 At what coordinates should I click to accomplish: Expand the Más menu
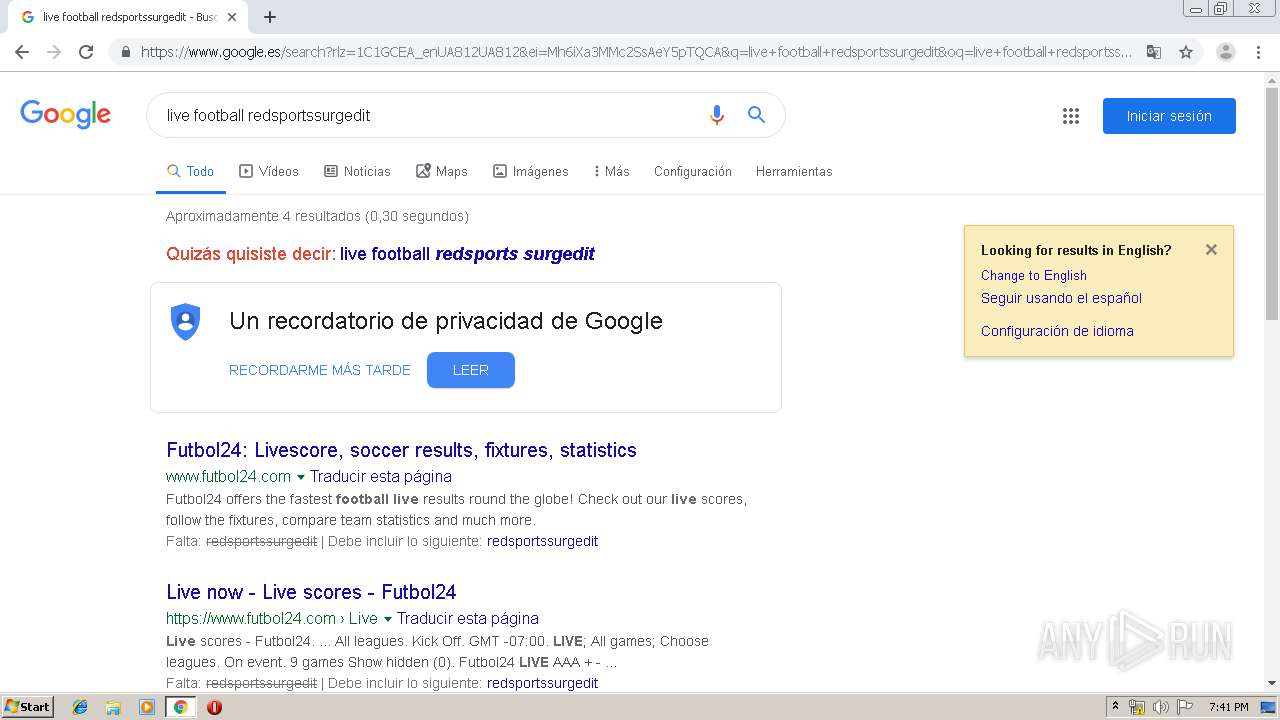pyautogui.click(x=611, y=171)
